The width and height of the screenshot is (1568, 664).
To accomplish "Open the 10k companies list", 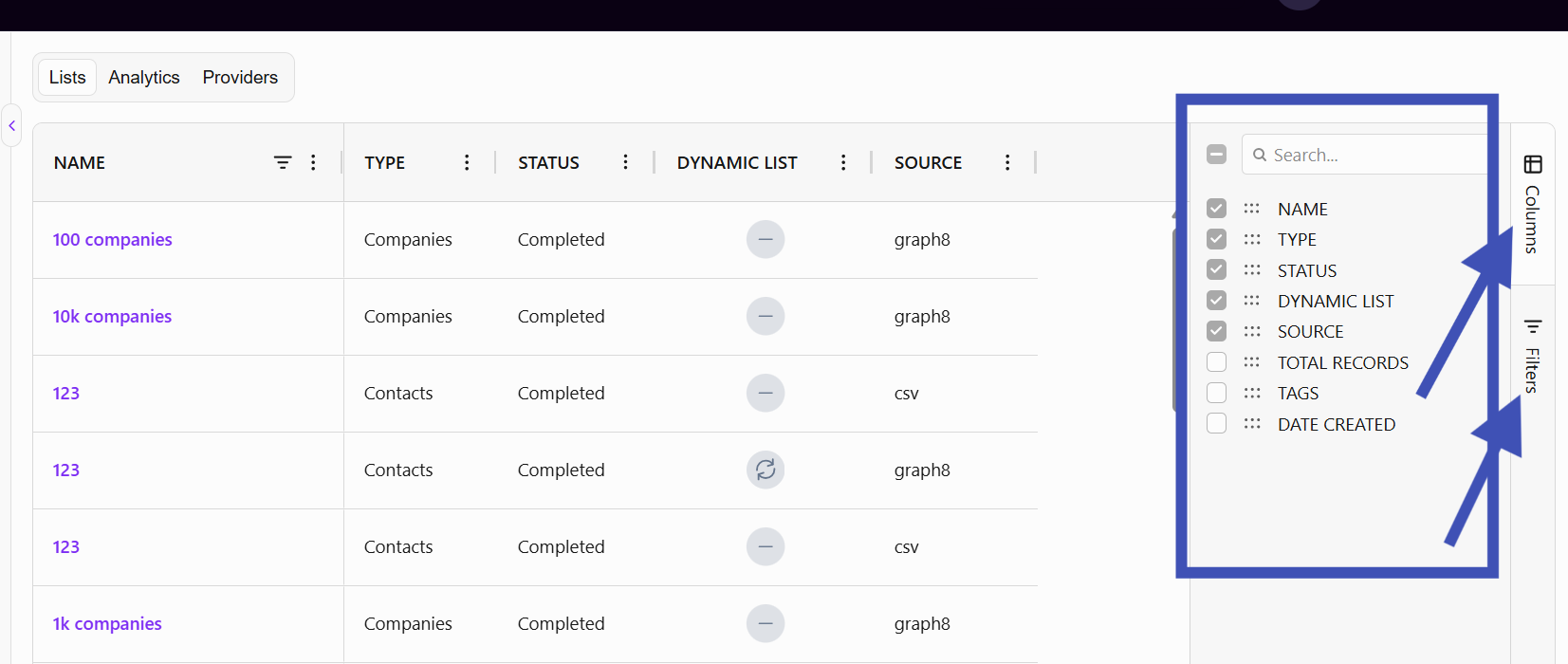I will click(x=112, y=317).
